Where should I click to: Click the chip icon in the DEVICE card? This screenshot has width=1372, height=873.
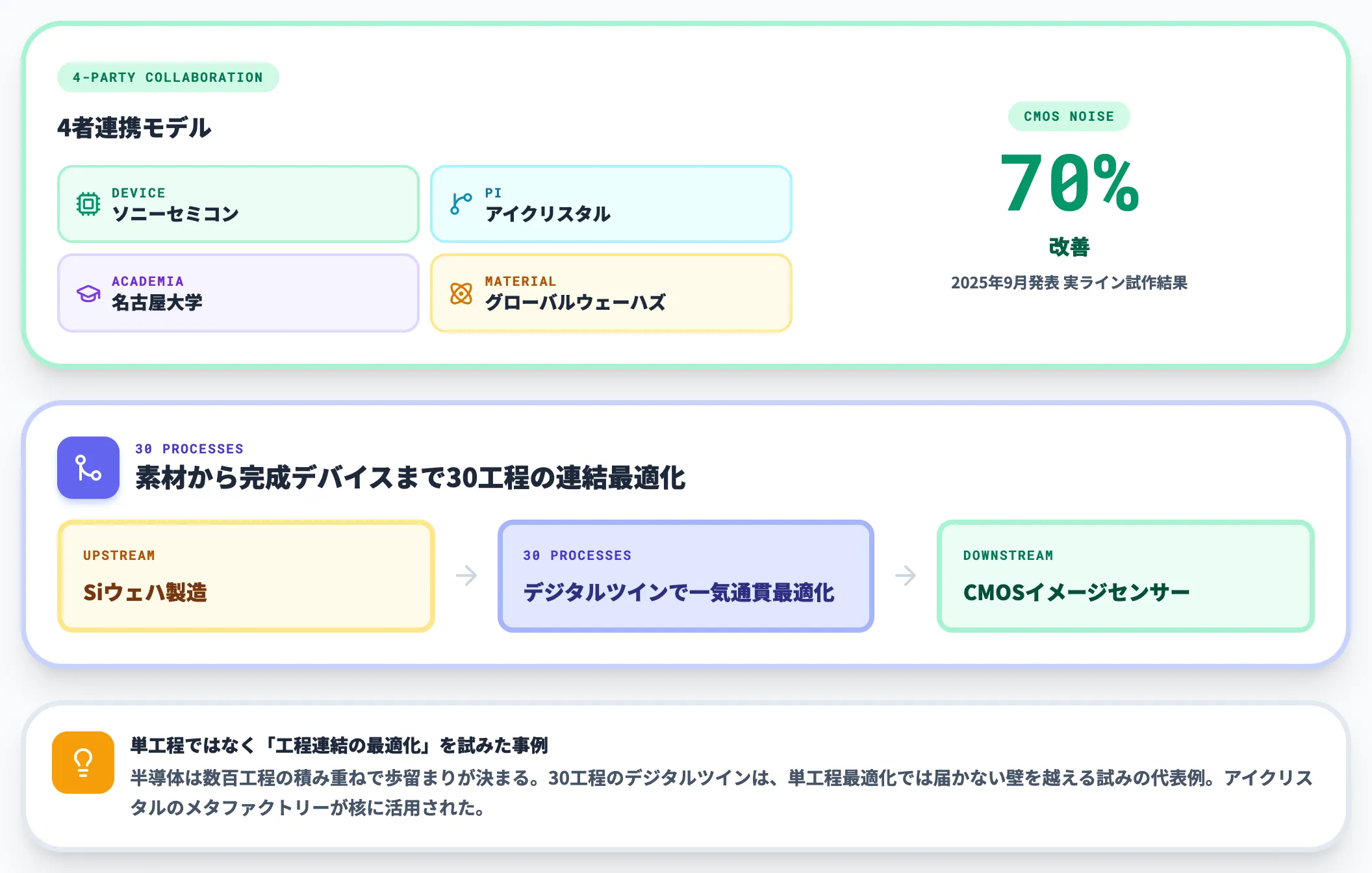pyautogui.click(x=88, y=204)
